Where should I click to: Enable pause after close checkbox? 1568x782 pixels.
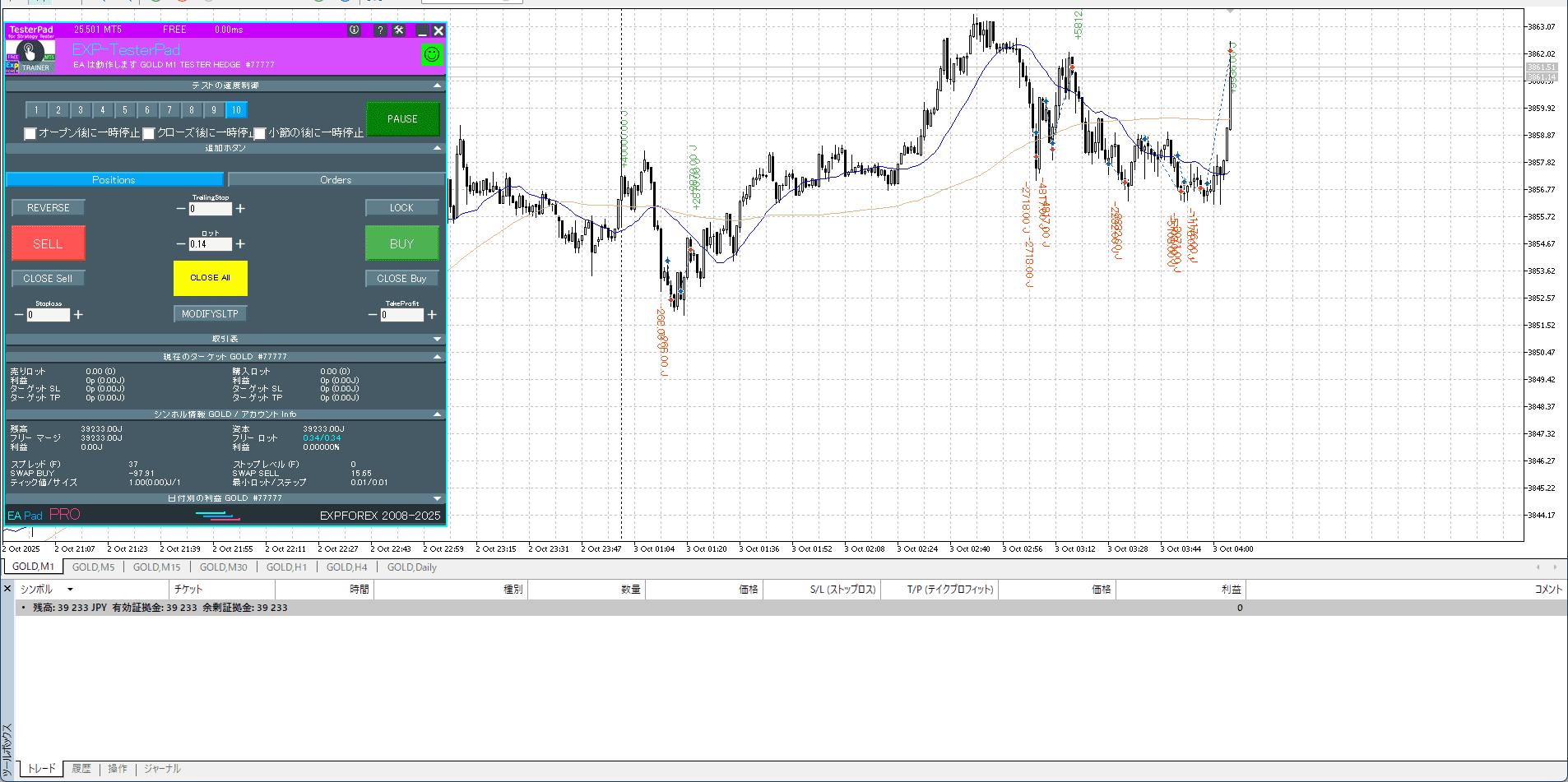pos(149,133)
